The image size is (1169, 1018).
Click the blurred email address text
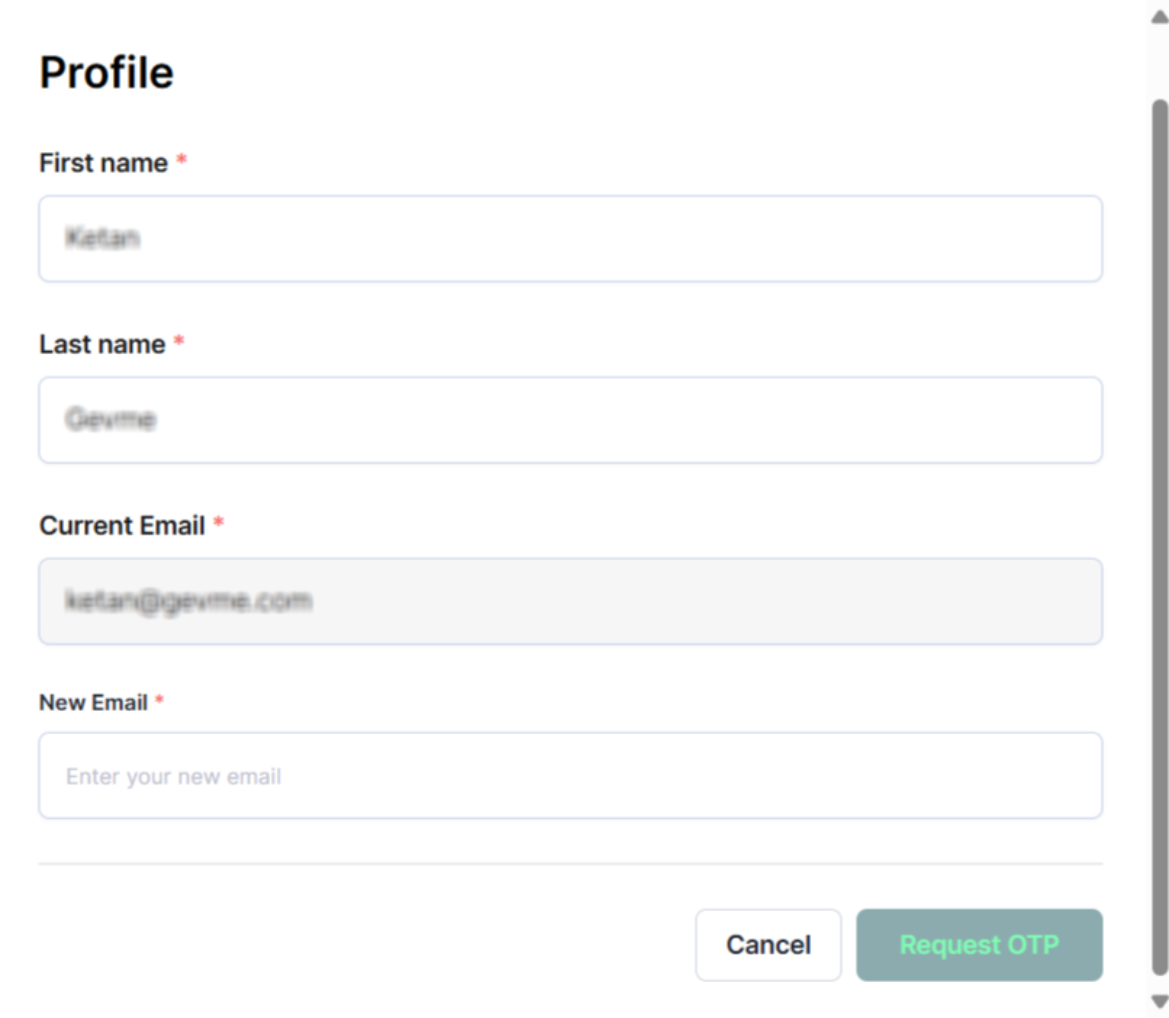[x=189, y=601]
